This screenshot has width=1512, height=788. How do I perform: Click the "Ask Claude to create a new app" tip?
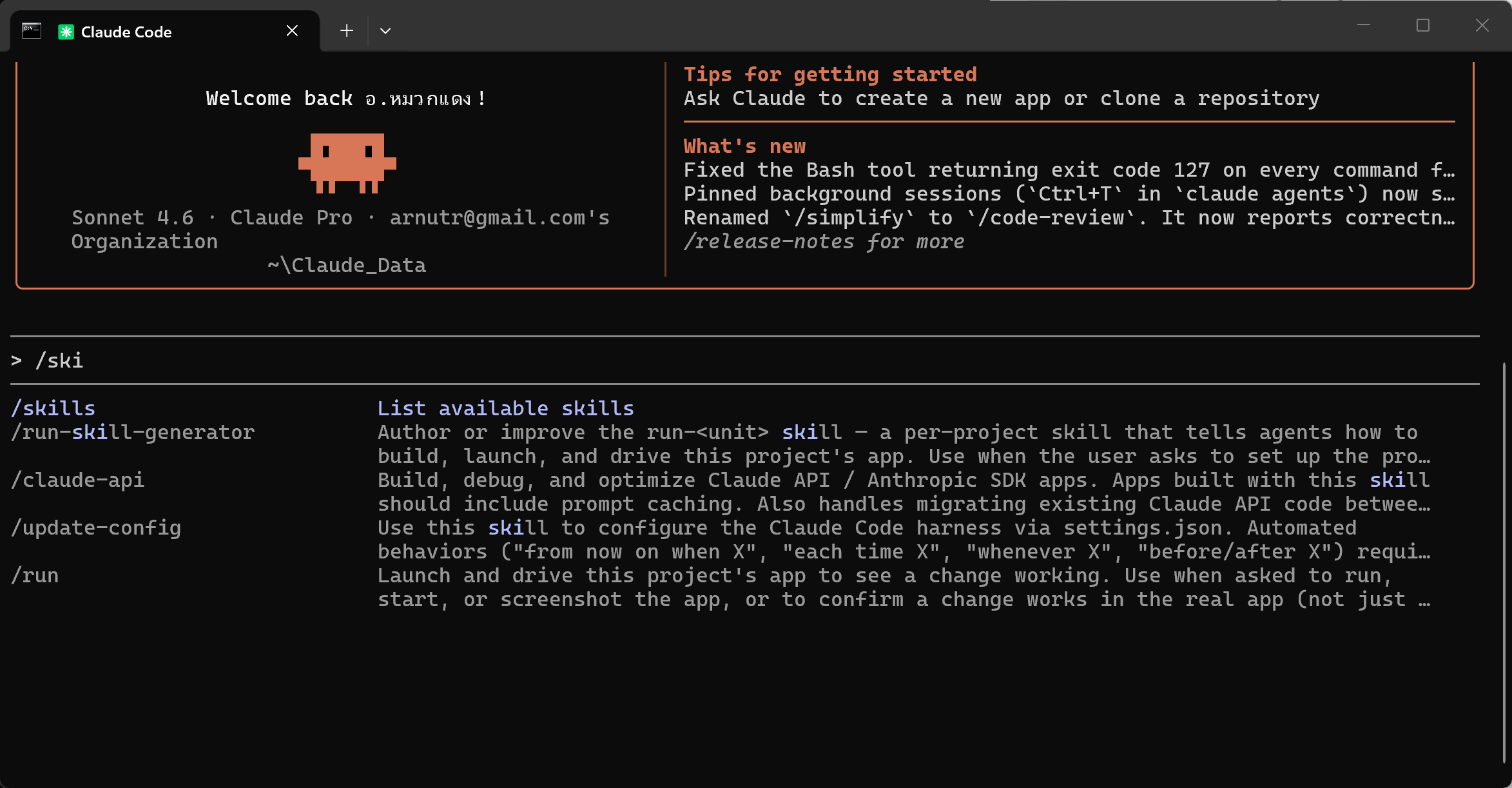[x=1002, y=98]
